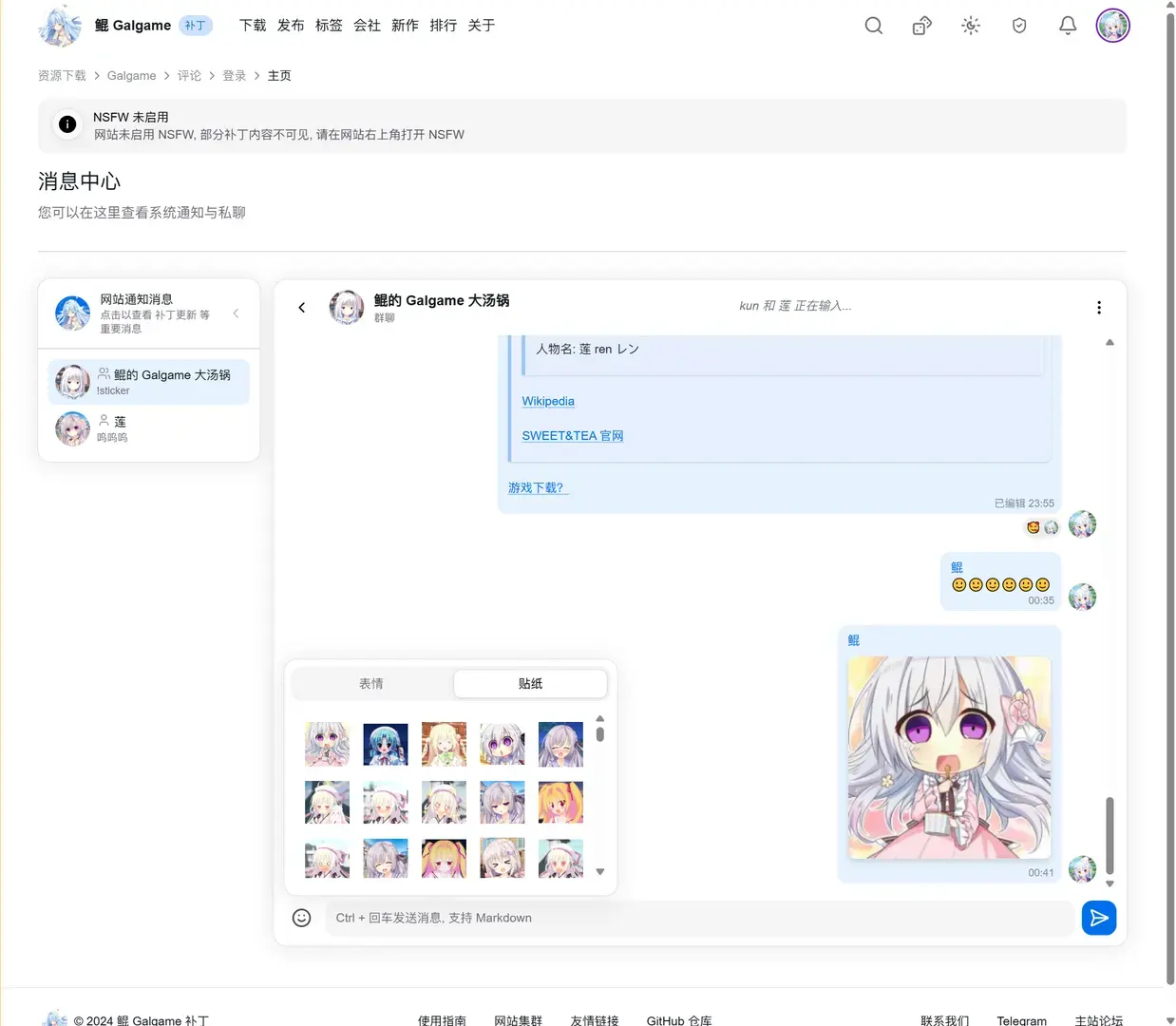Send blonde twin-tail sticker with dark background
This screenshot has width=1176, height=1026.
point(444,858)
